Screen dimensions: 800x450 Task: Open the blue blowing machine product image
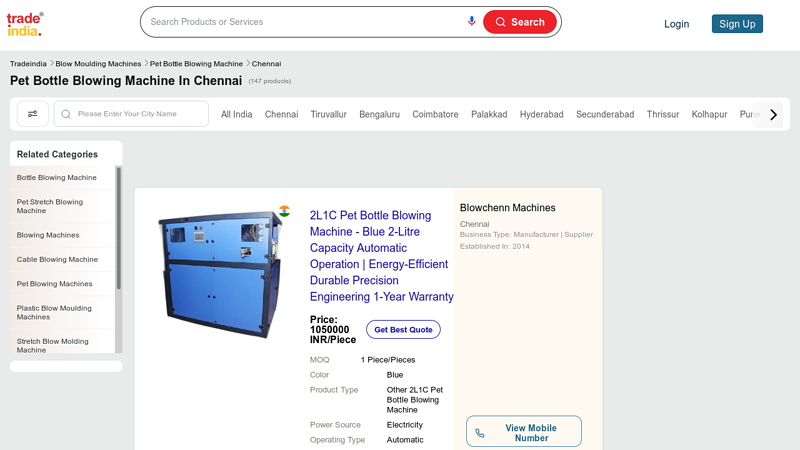pos(220,274)
